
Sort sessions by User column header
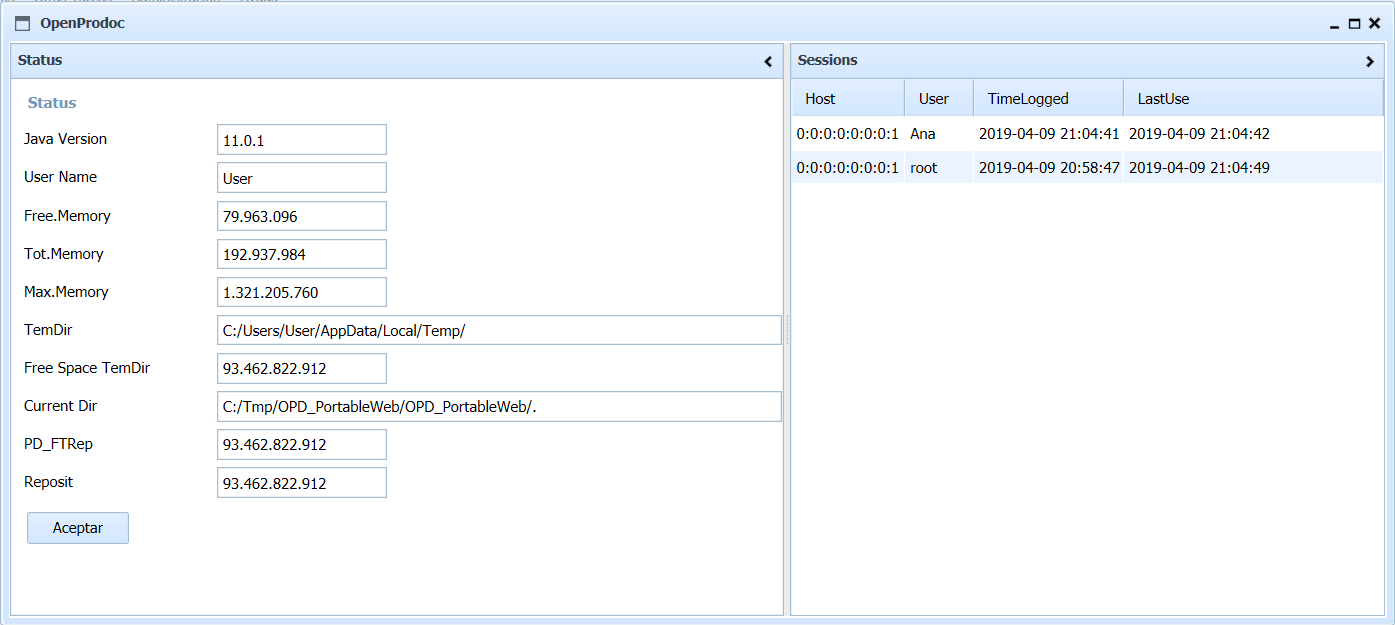[939, 98]
